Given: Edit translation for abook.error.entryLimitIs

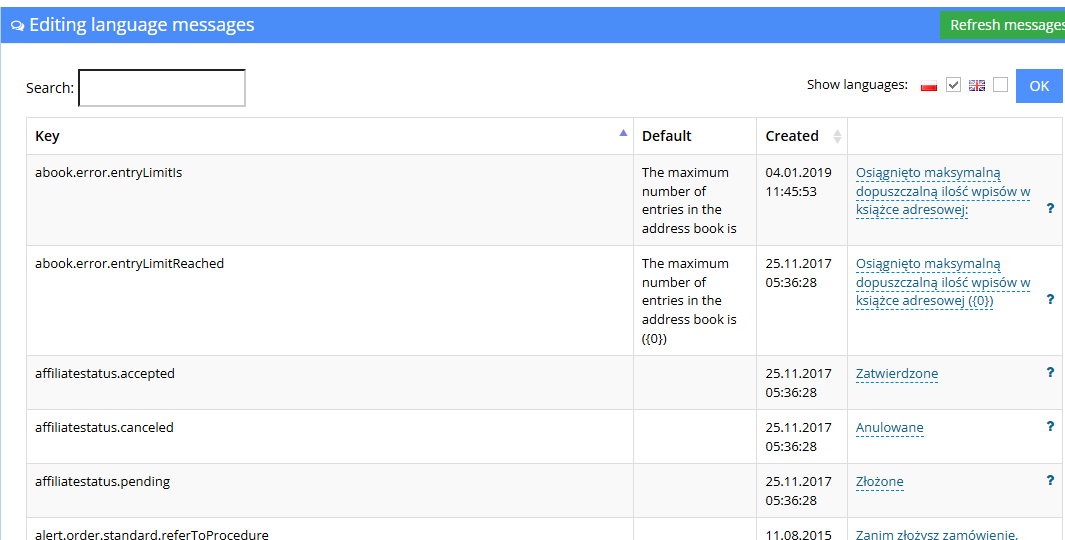Looking at the screenshot, I should click(x=943, y=192).
